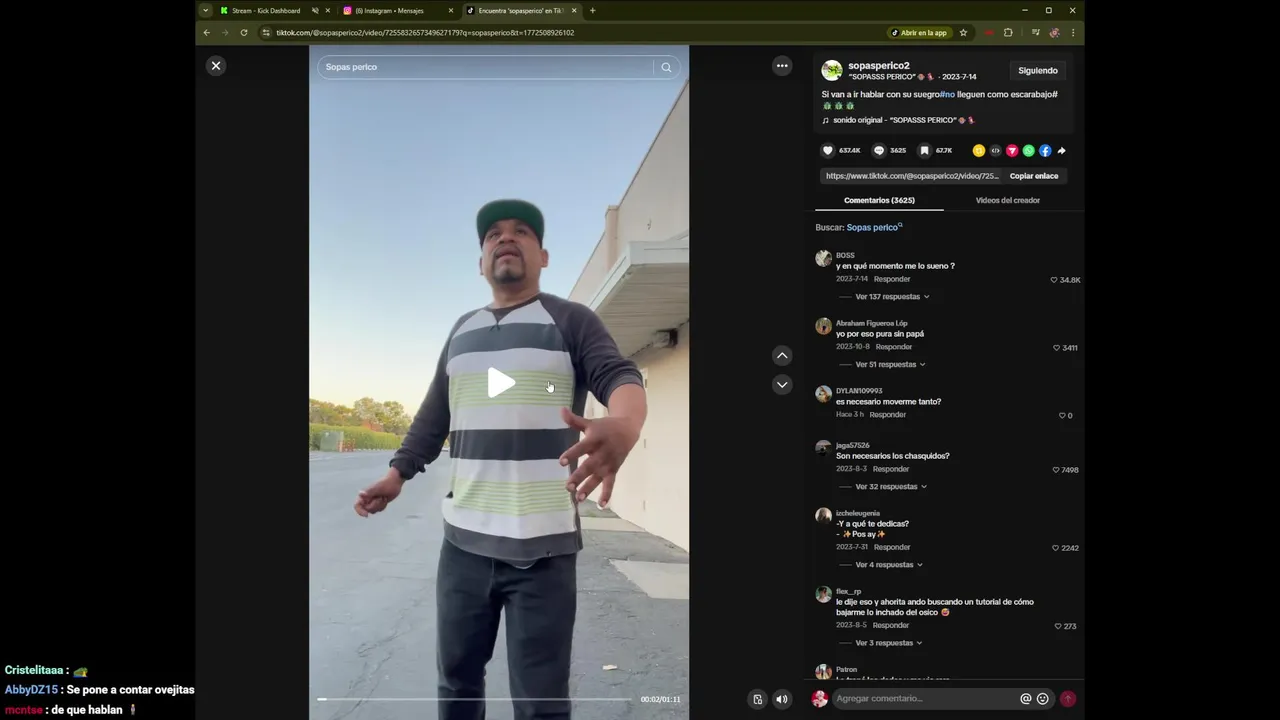Like DYLAN109993 comment heart
Viewport: 1280px width, 720px height.
[x=1062, y=415]
